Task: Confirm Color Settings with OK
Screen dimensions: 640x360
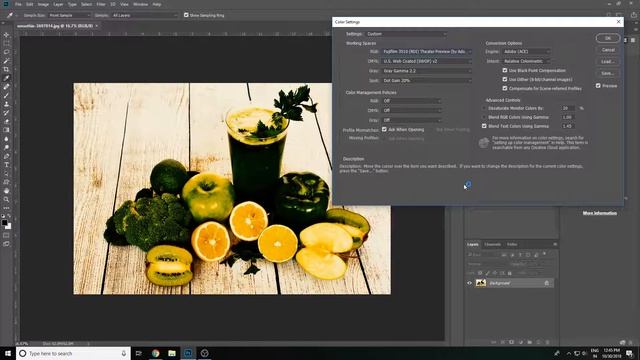Action: 608,38
